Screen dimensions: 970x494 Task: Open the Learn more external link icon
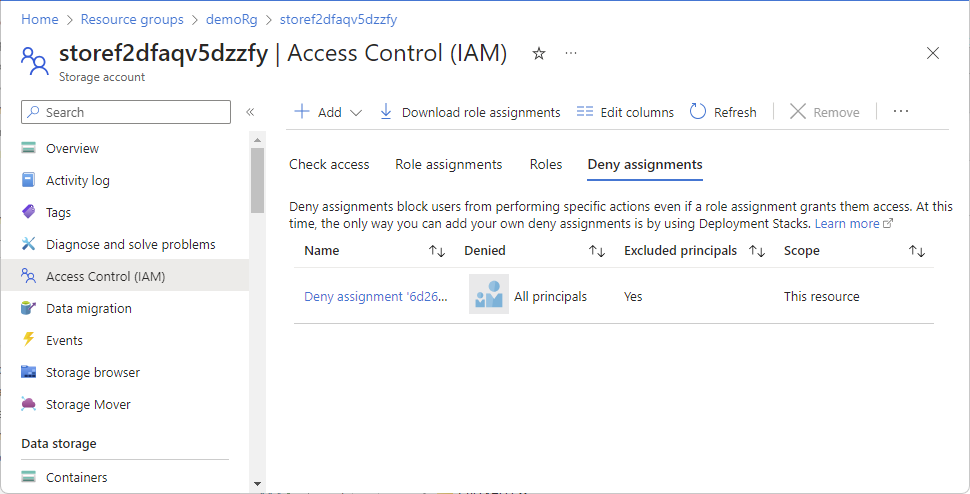tap(888, 224)
